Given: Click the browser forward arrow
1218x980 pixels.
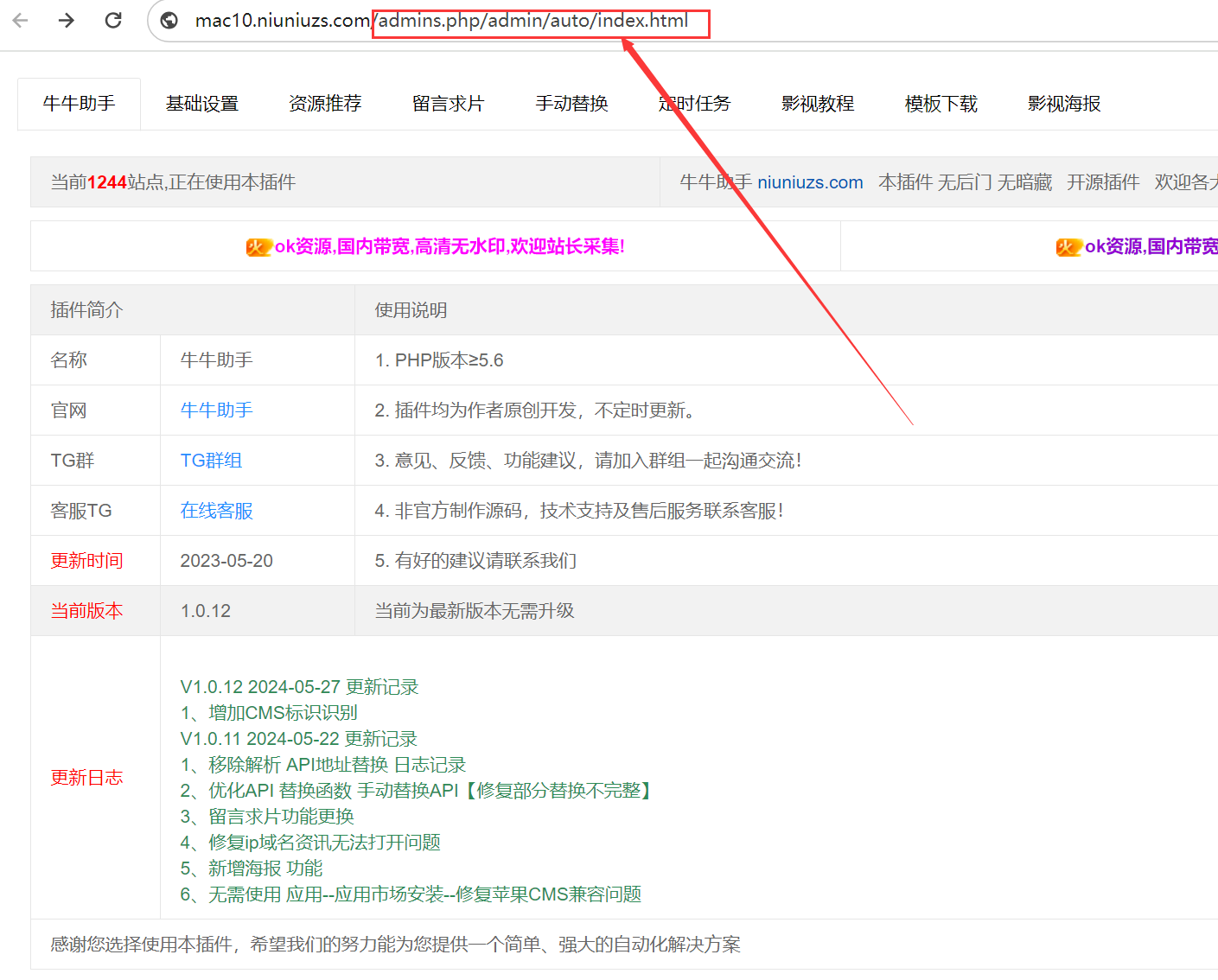Looking at the screenshot, I should [67, 20].
